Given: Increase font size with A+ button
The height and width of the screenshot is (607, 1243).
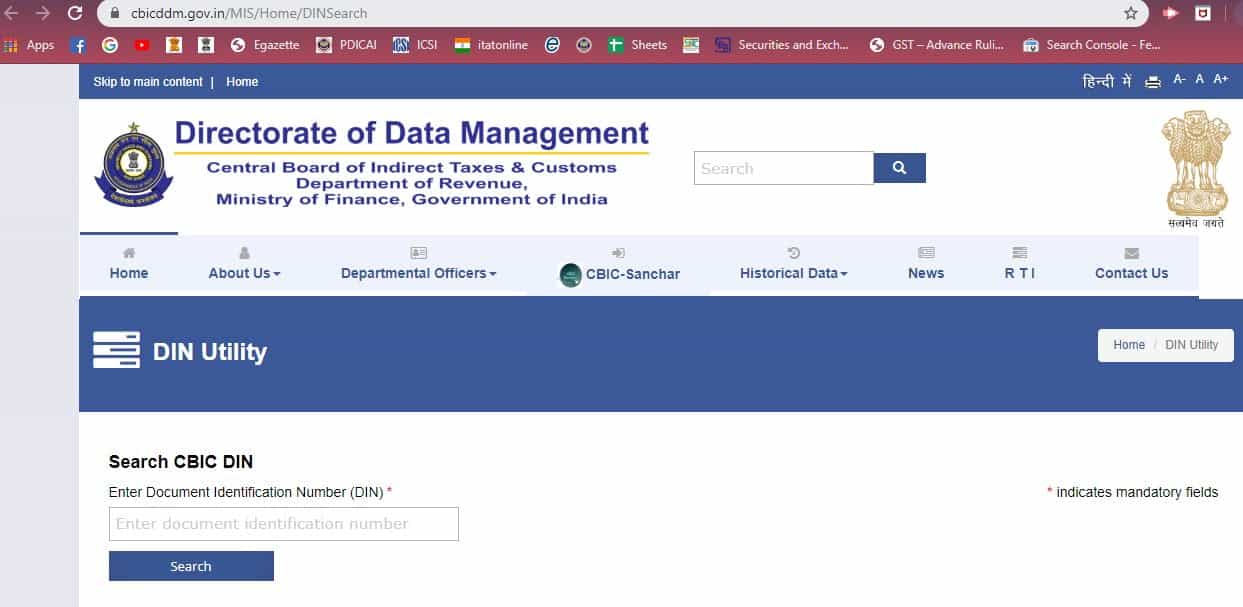Looking at the screenshot, I should click(x=1220, y=79).
